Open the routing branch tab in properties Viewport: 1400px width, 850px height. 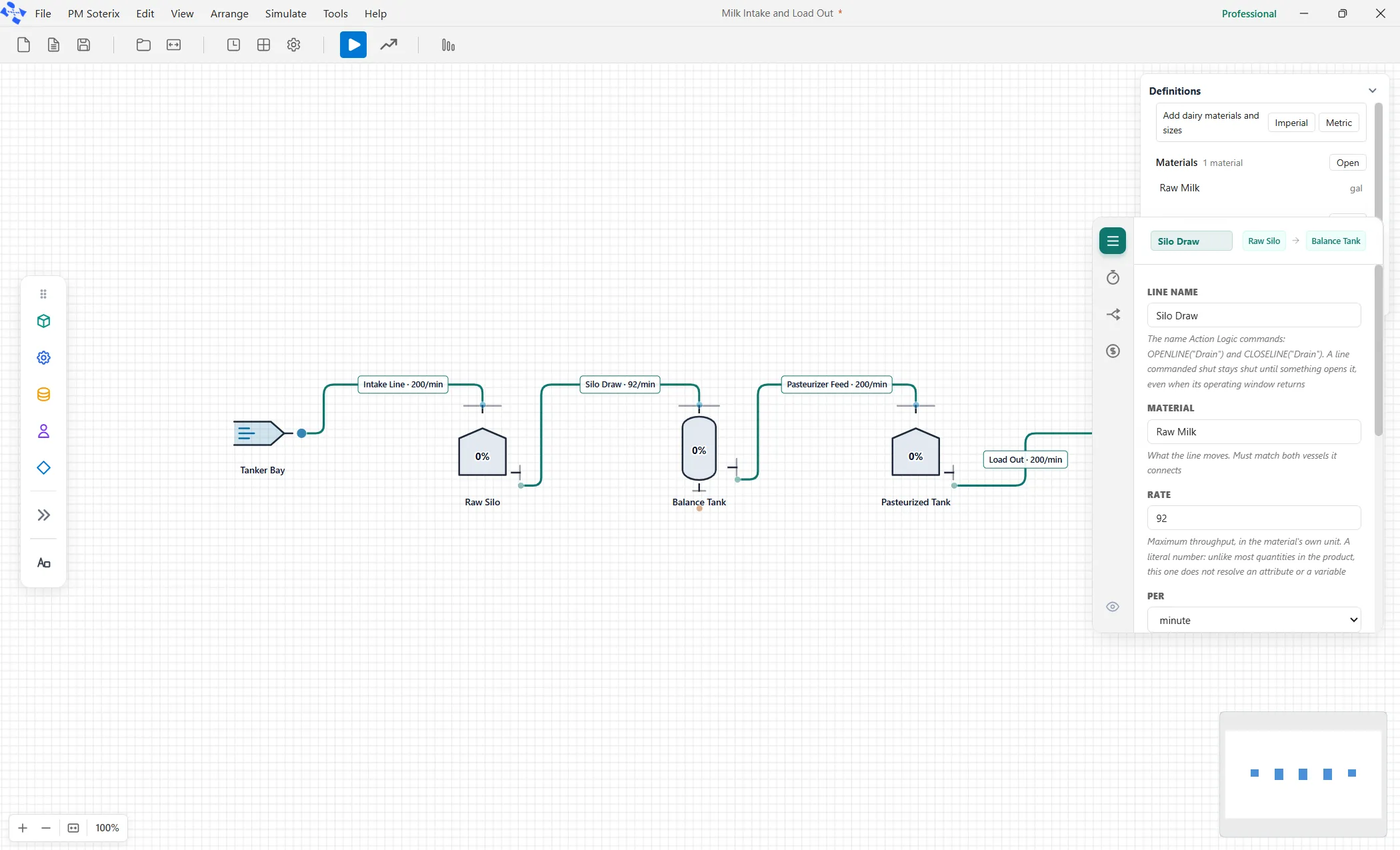pyautogui.click(x=1113, y=315)
